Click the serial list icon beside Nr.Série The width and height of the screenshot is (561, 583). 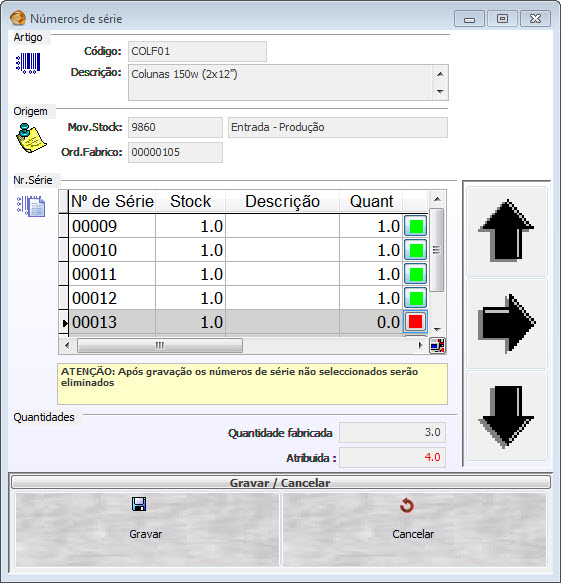click(31, 206)
